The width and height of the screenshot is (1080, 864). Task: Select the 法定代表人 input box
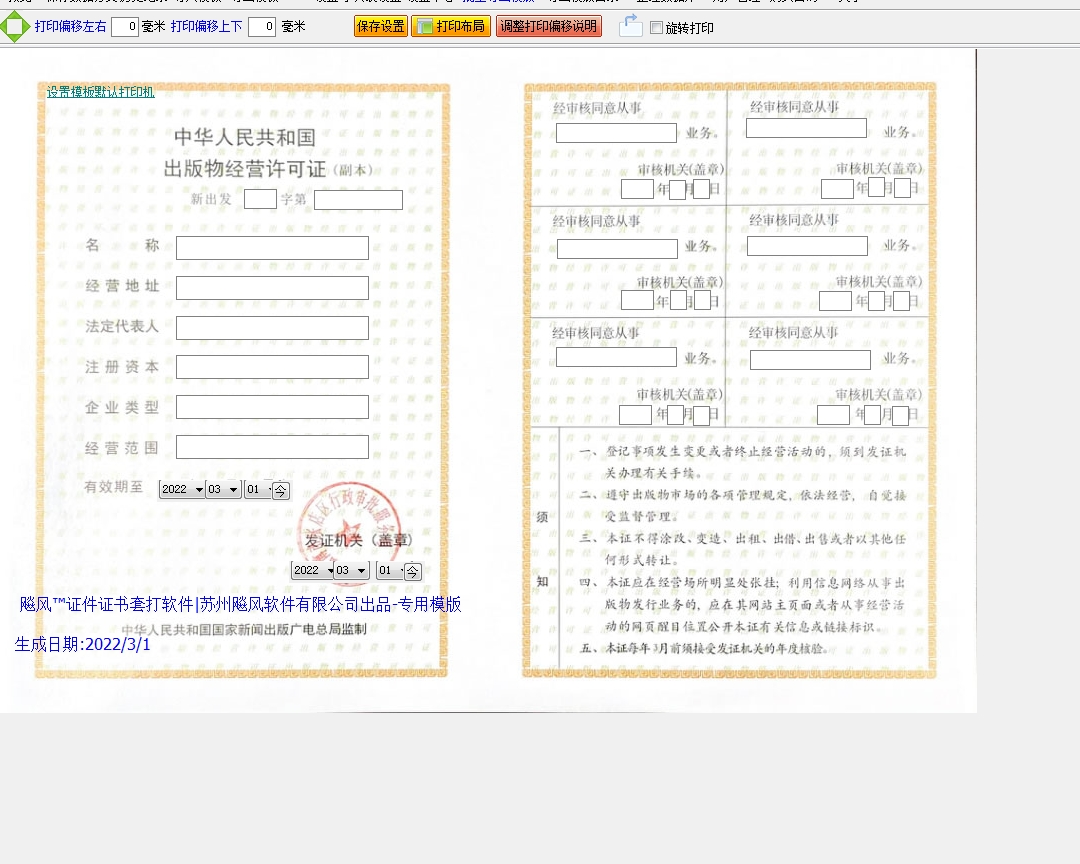point(272,328)
